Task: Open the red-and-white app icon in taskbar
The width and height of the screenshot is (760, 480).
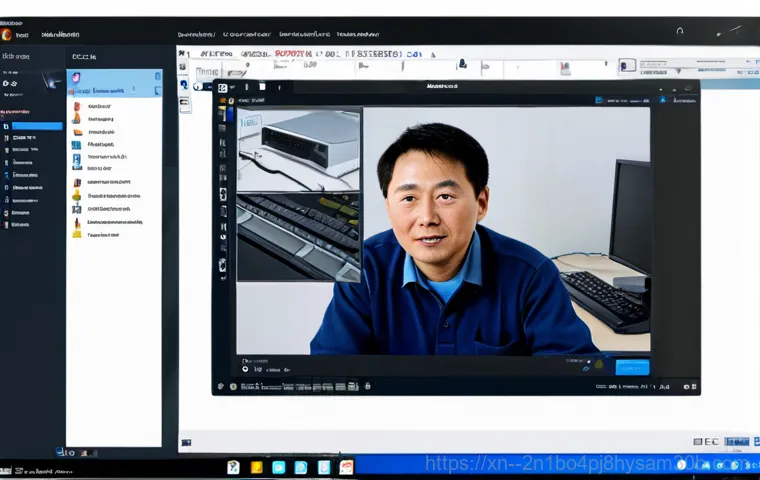Action: pyautogui.click(x=346, y=467)
